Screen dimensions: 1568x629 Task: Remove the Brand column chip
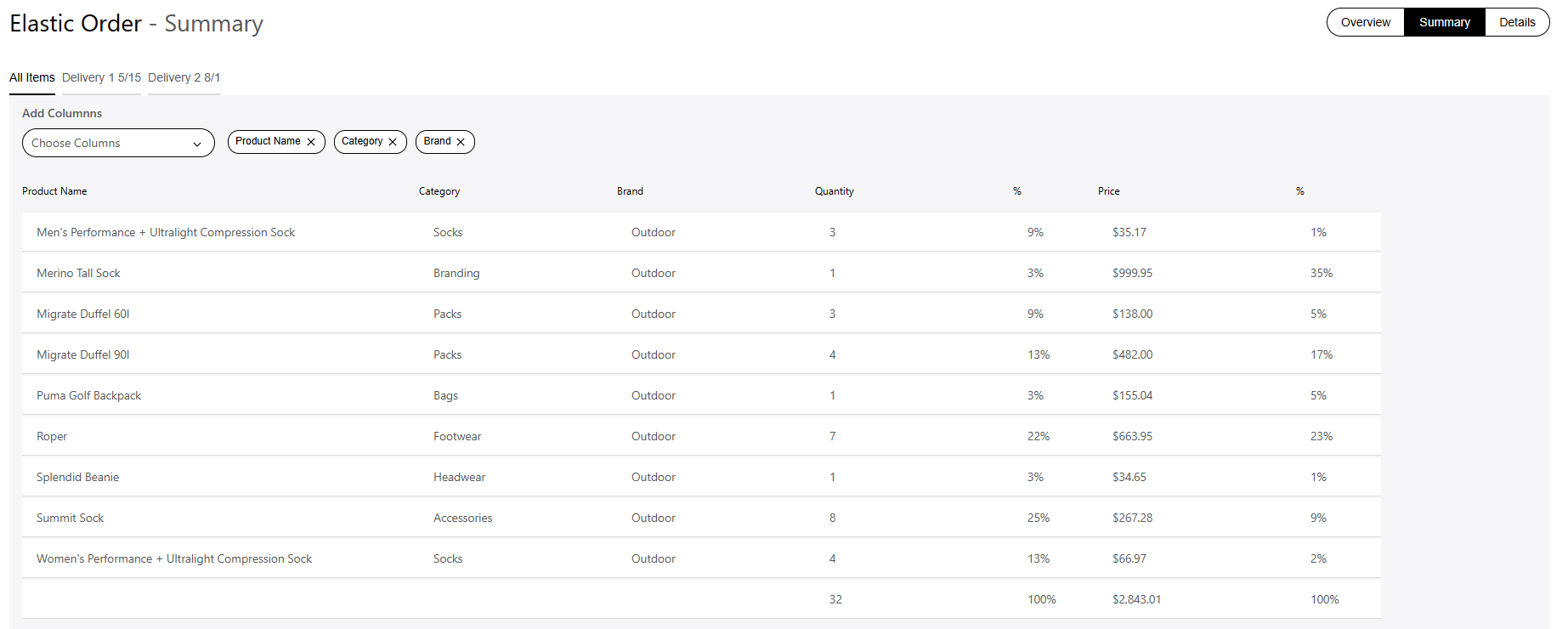point(461,142)
